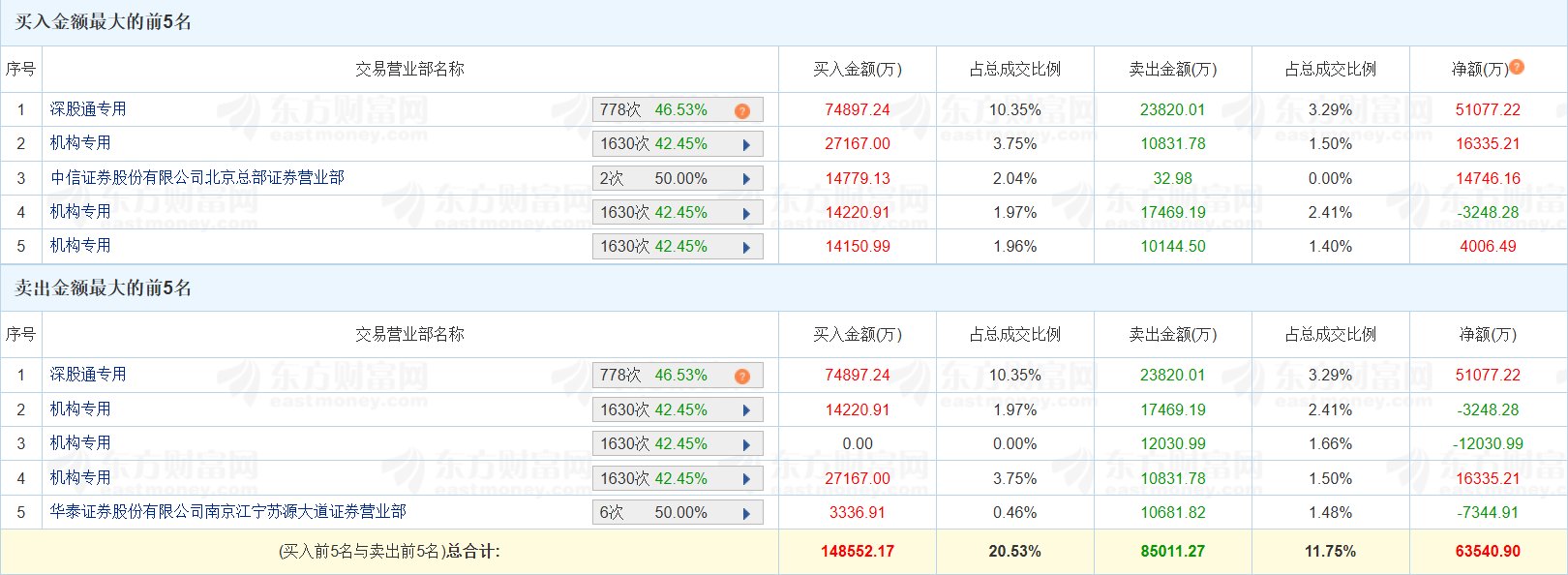Click 买入金额(万) column header in buy table
The width and height of the screenshot is (1568, 575).
pos(857,70)
